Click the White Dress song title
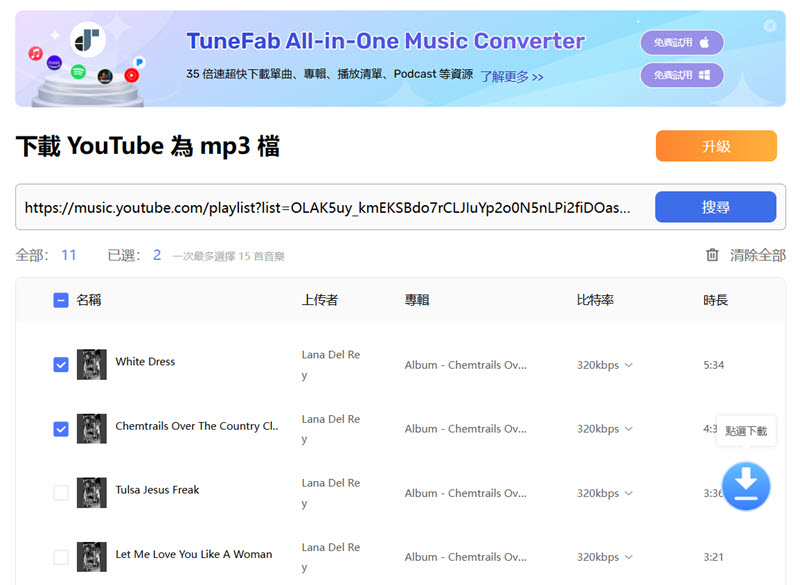 145,362
